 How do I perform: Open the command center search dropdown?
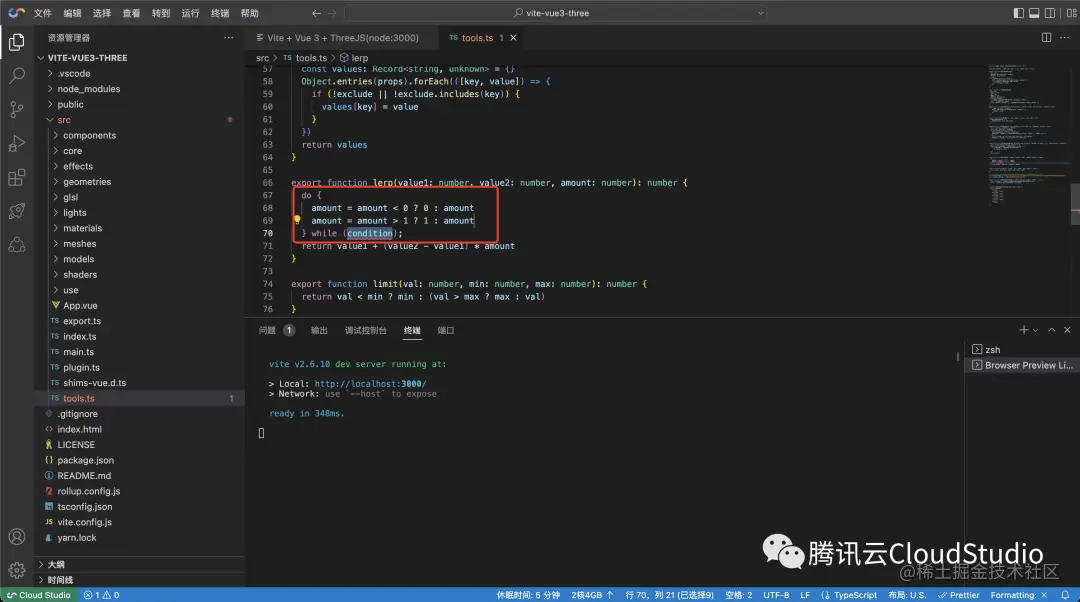click(x=760, y=13)
